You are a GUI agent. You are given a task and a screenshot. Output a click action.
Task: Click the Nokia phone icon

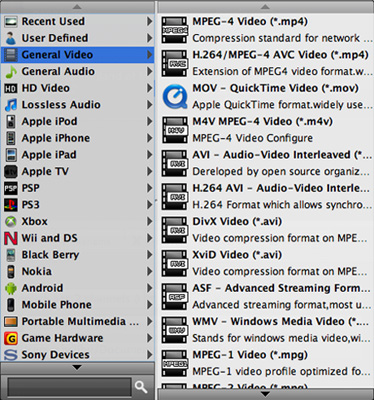(11, 272)
